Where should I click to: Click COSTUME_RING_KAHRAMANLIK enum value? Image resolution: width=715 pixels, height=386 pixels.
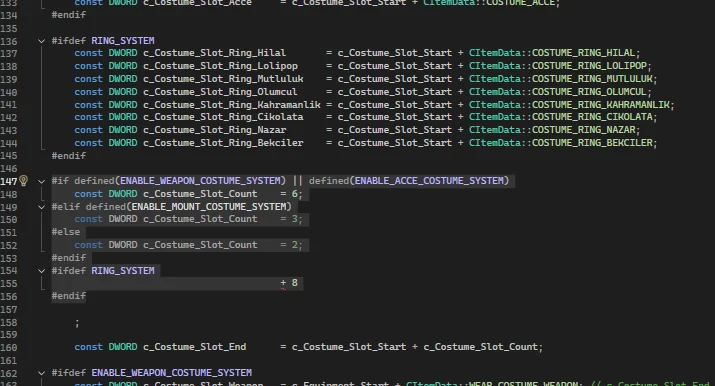[x=601, y=104]
